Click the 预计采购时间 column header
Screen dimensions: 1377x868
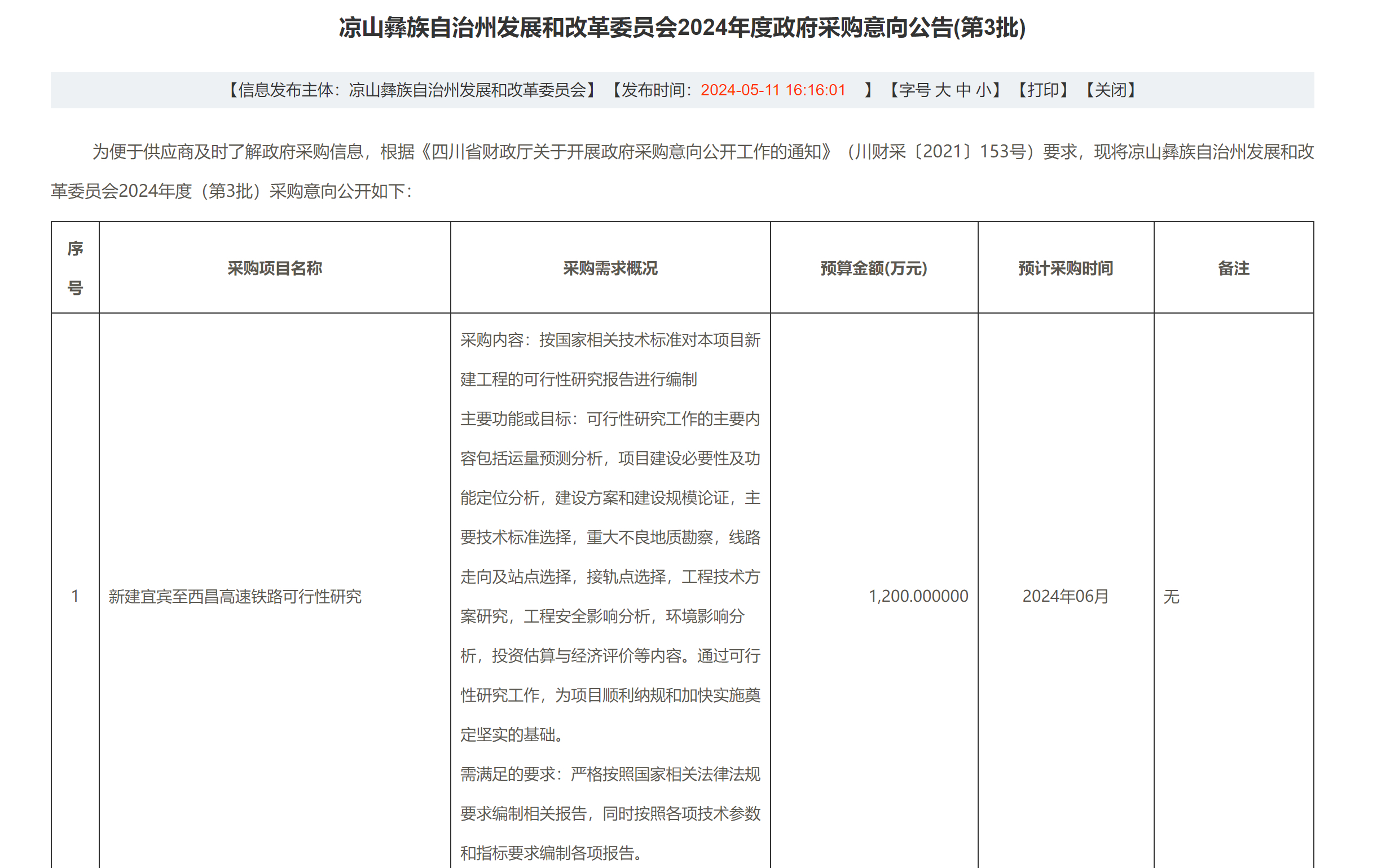1066,268
